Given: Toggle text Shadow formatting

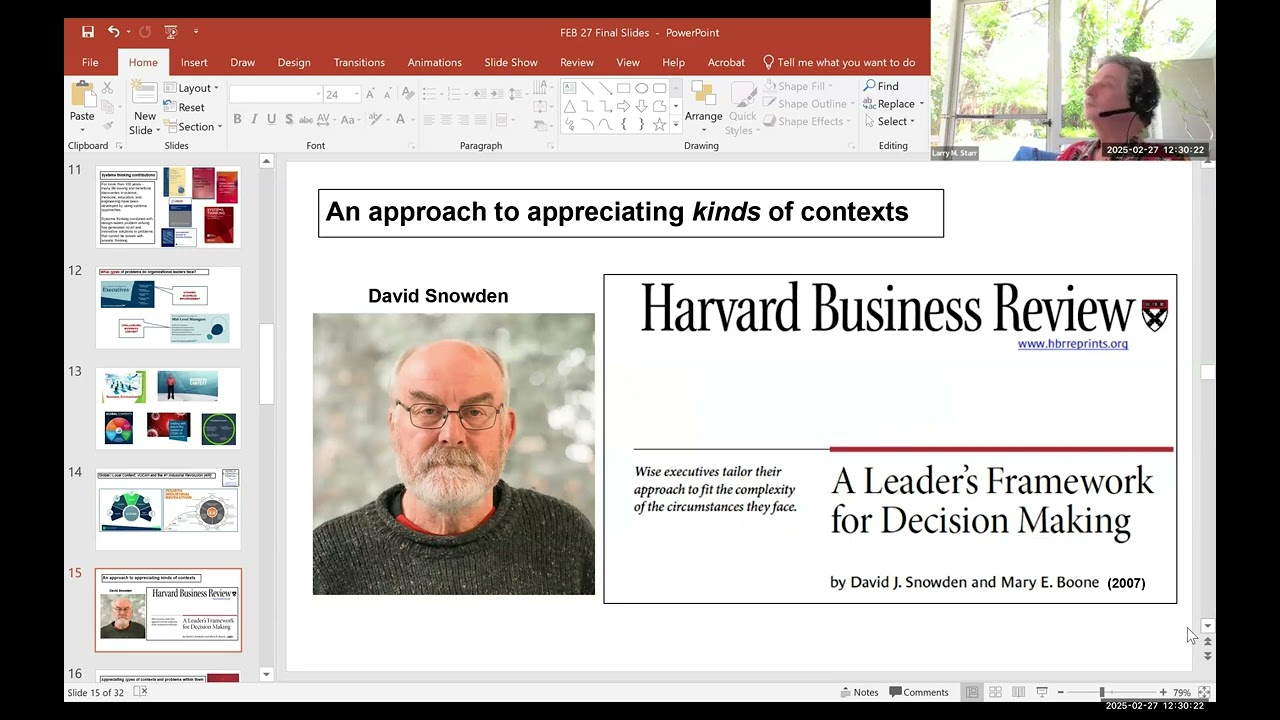Looking at the screenshot, I should [x=289, y=119].
